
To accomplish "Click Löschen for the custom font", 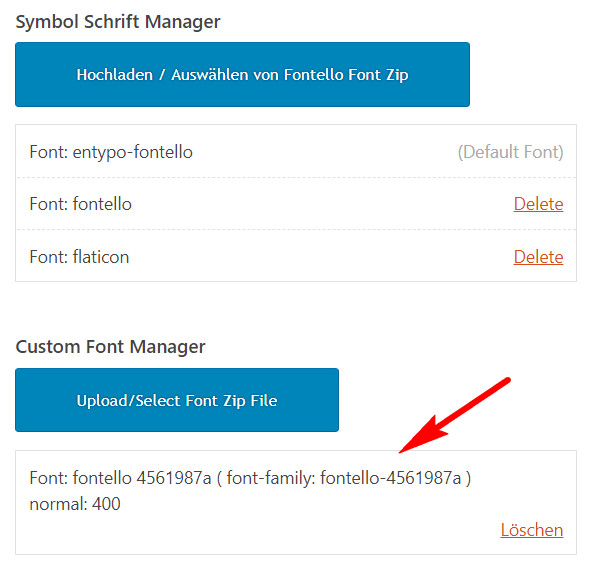I will pyautogui.click(x=532, y=530).
